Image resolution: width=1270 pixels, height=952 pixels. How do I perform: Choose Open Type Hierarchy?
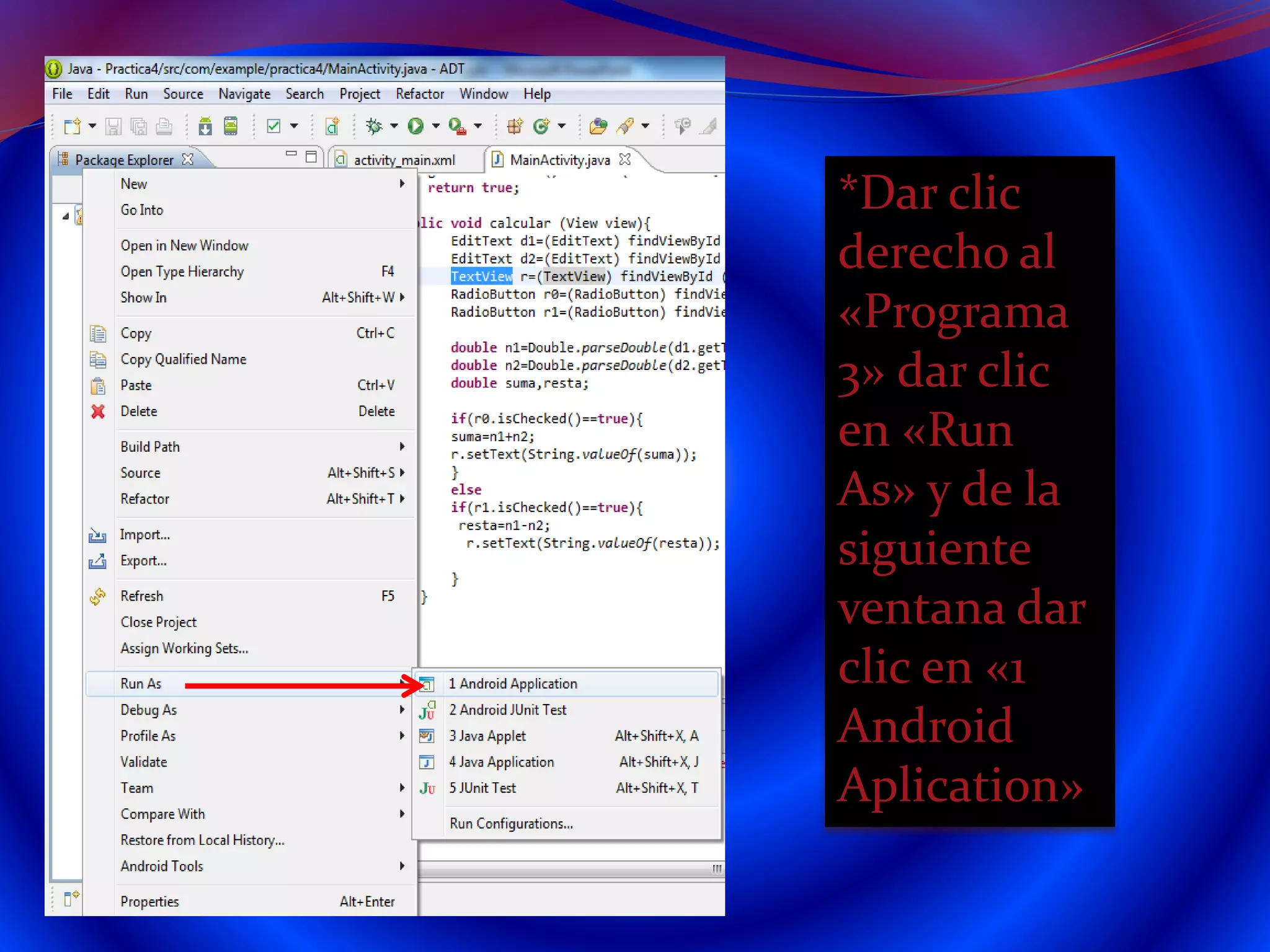[251, 272]
